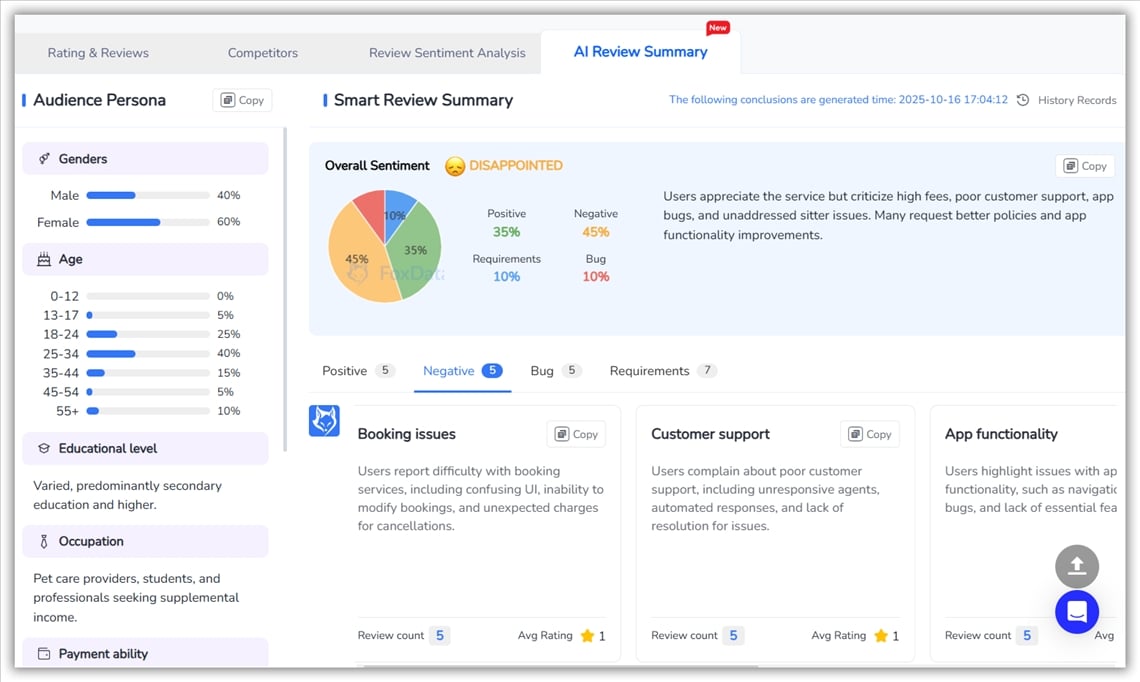The height and width of the screenshot is (682, 1140).
Task: Copy the Audience Persona section
Action: point(242,100)
